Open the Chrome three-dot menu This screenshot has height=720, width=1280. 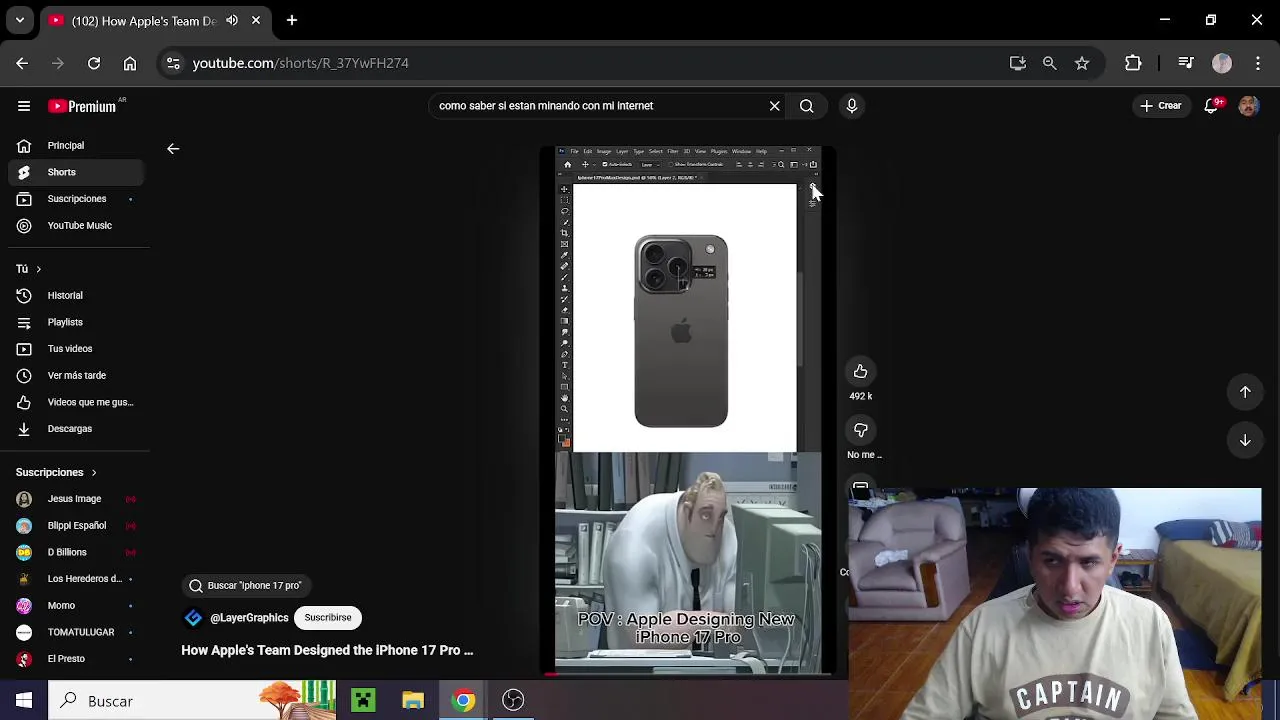tap(1258, 63)
